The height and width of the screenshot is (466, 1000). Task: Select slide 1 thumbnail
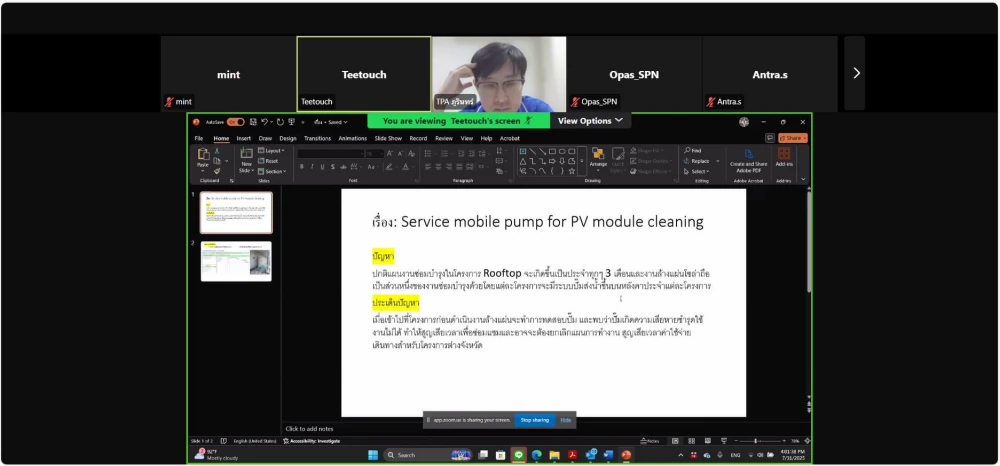click(x=236, y=212)
